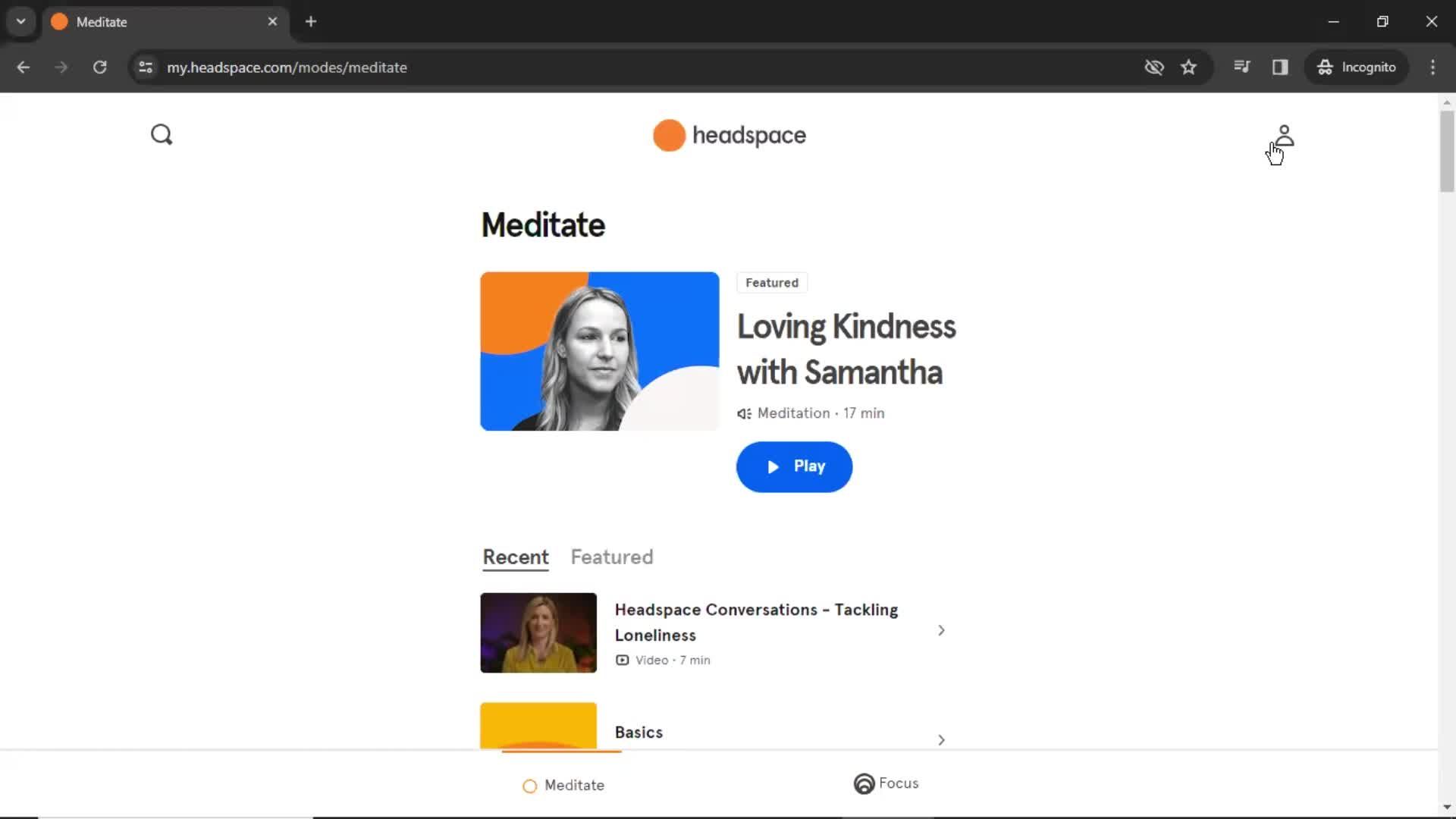This screenshot has height=819, width=1456.
Task: Click the Headspace logo to go home
Action: [728, 135]
